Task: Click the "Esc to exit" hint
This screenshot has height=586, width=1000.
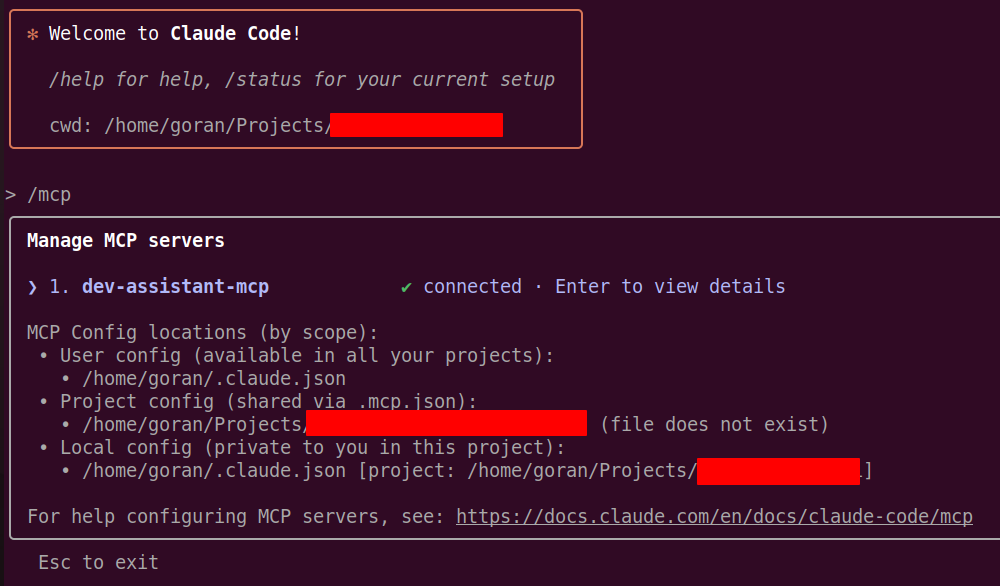Action: pos(98,563)
